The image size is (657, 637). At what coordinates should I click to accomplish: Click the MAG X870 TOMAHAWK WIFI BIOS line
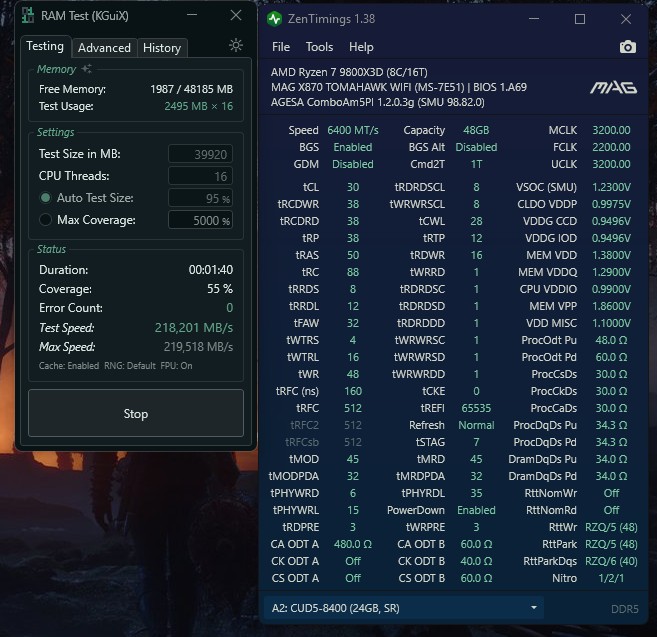coord(399,87)
